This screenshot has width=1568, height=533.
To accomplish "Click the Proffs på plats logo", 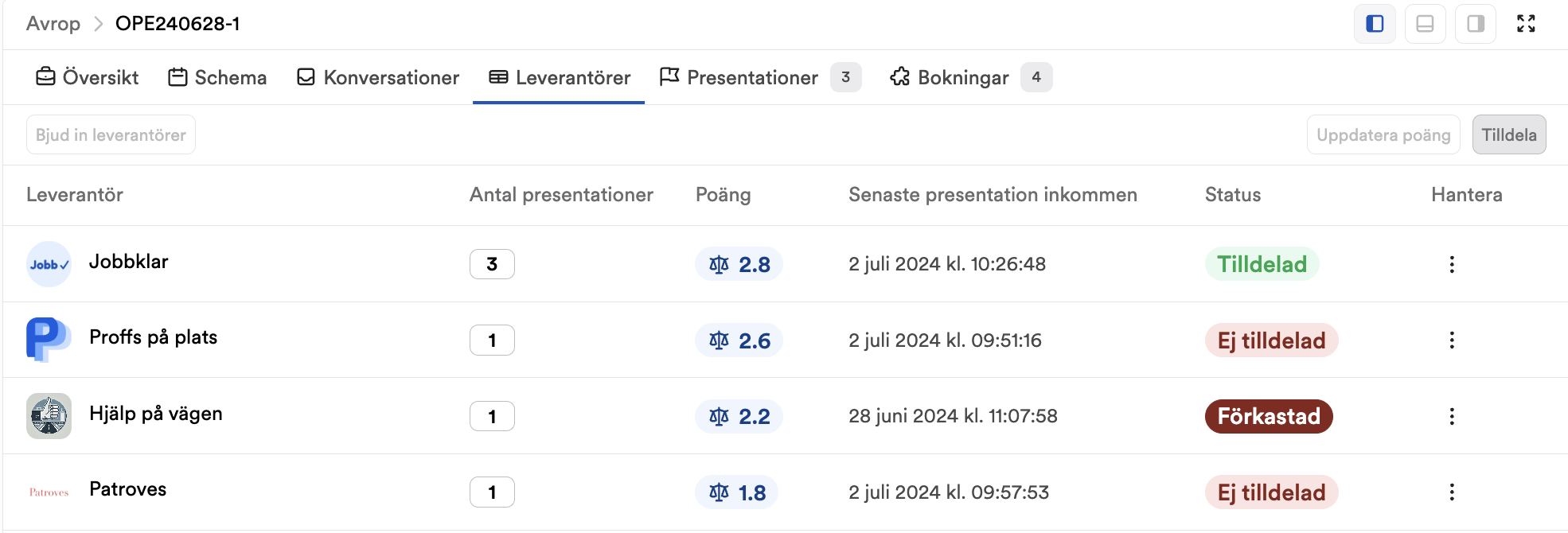I will tap(49, 340).
